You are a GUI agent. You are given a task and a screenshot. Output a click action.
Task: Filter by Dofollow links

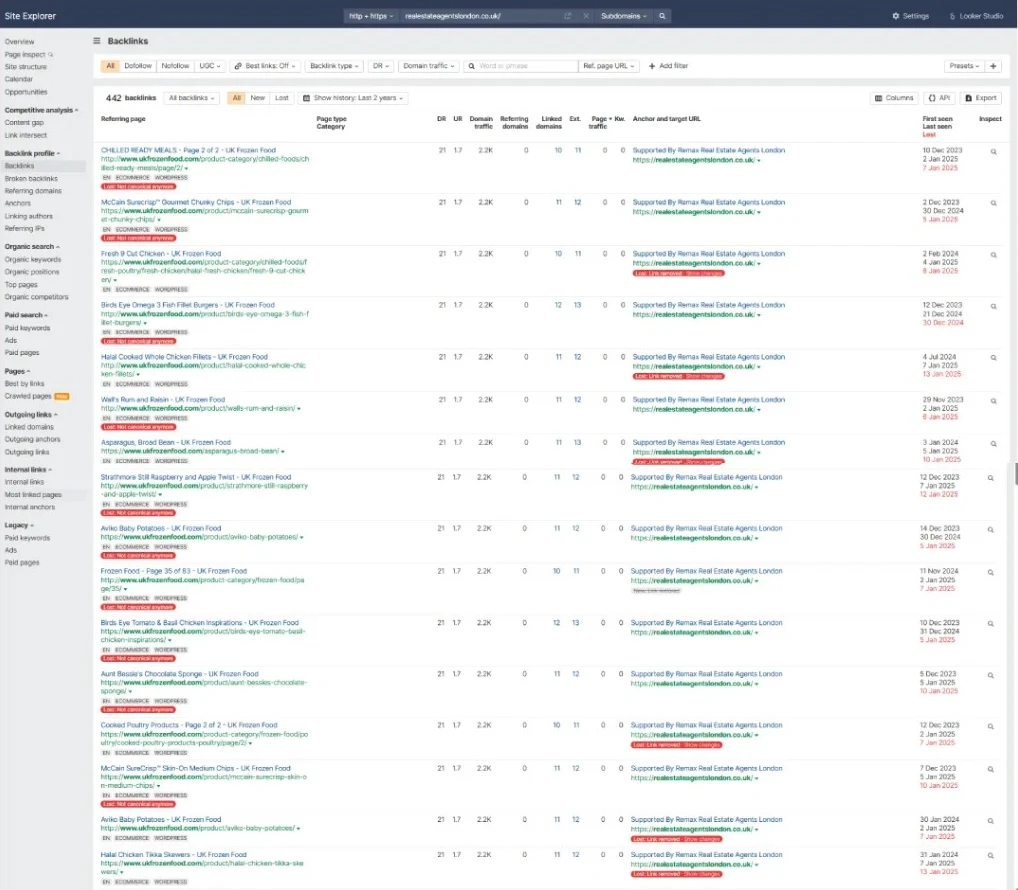[138, 66]
